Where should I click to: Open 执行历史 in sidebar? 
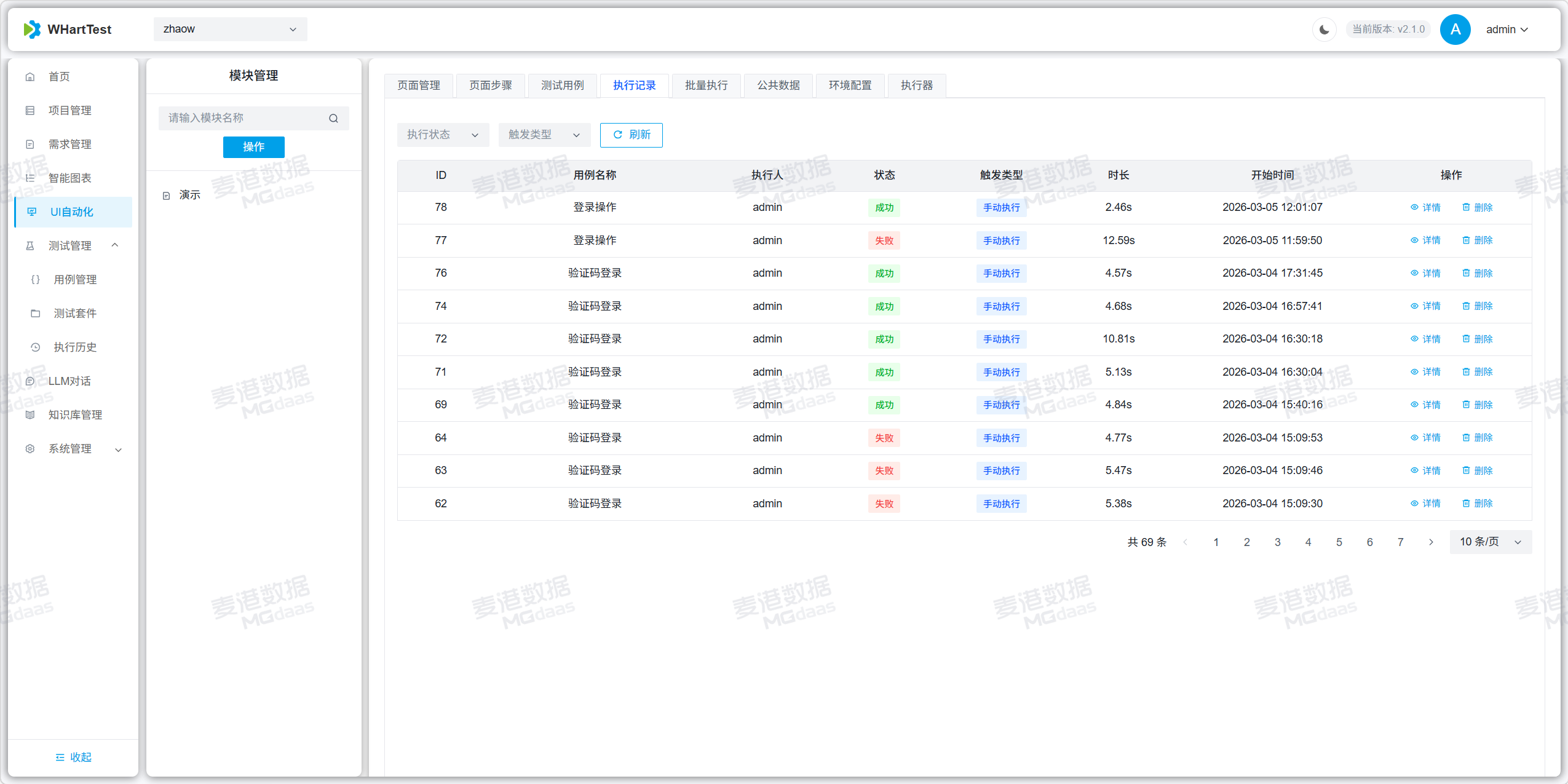tap(75, 347)
